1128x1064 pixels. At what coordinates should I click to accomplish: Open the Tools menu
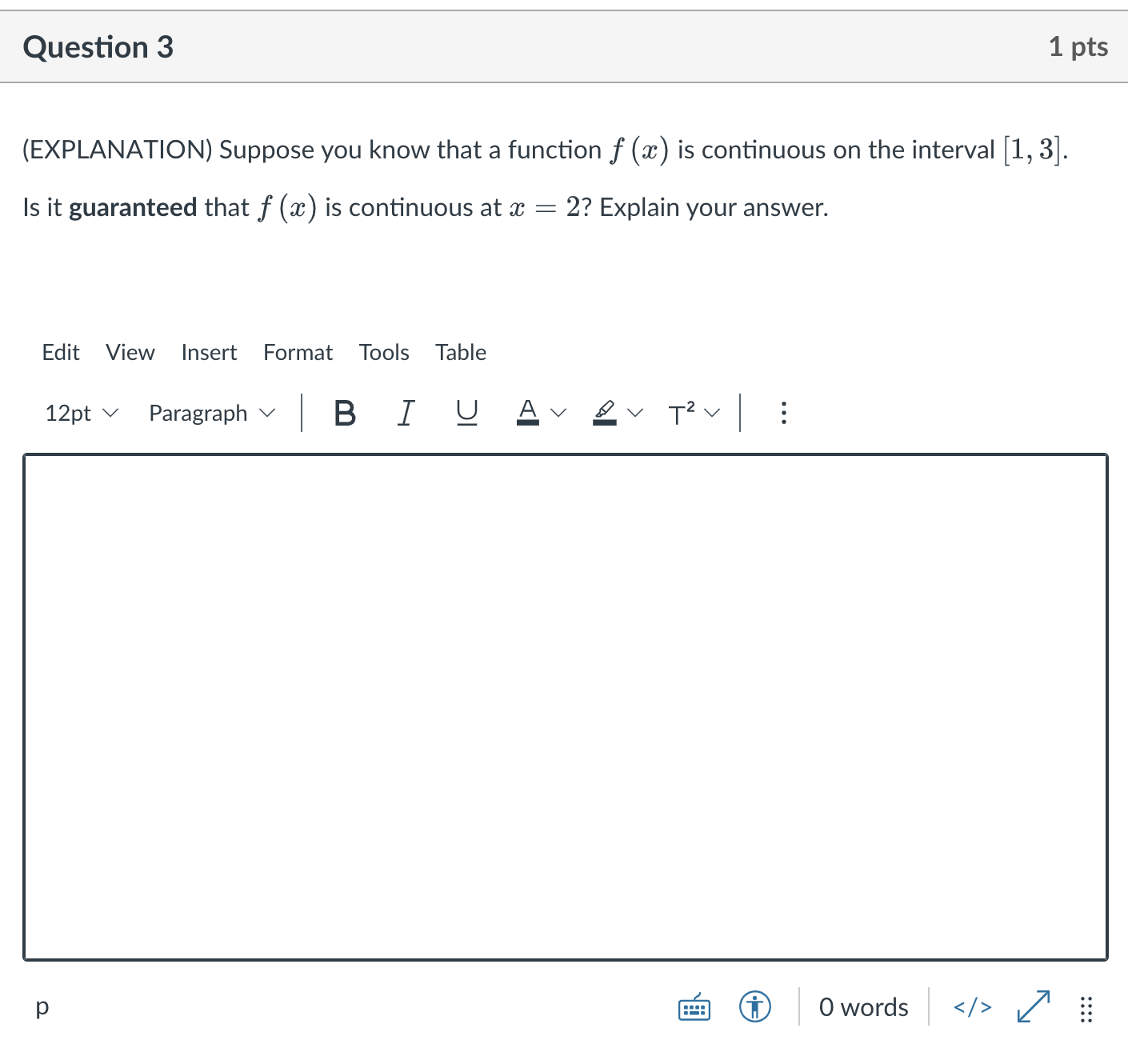384,352
